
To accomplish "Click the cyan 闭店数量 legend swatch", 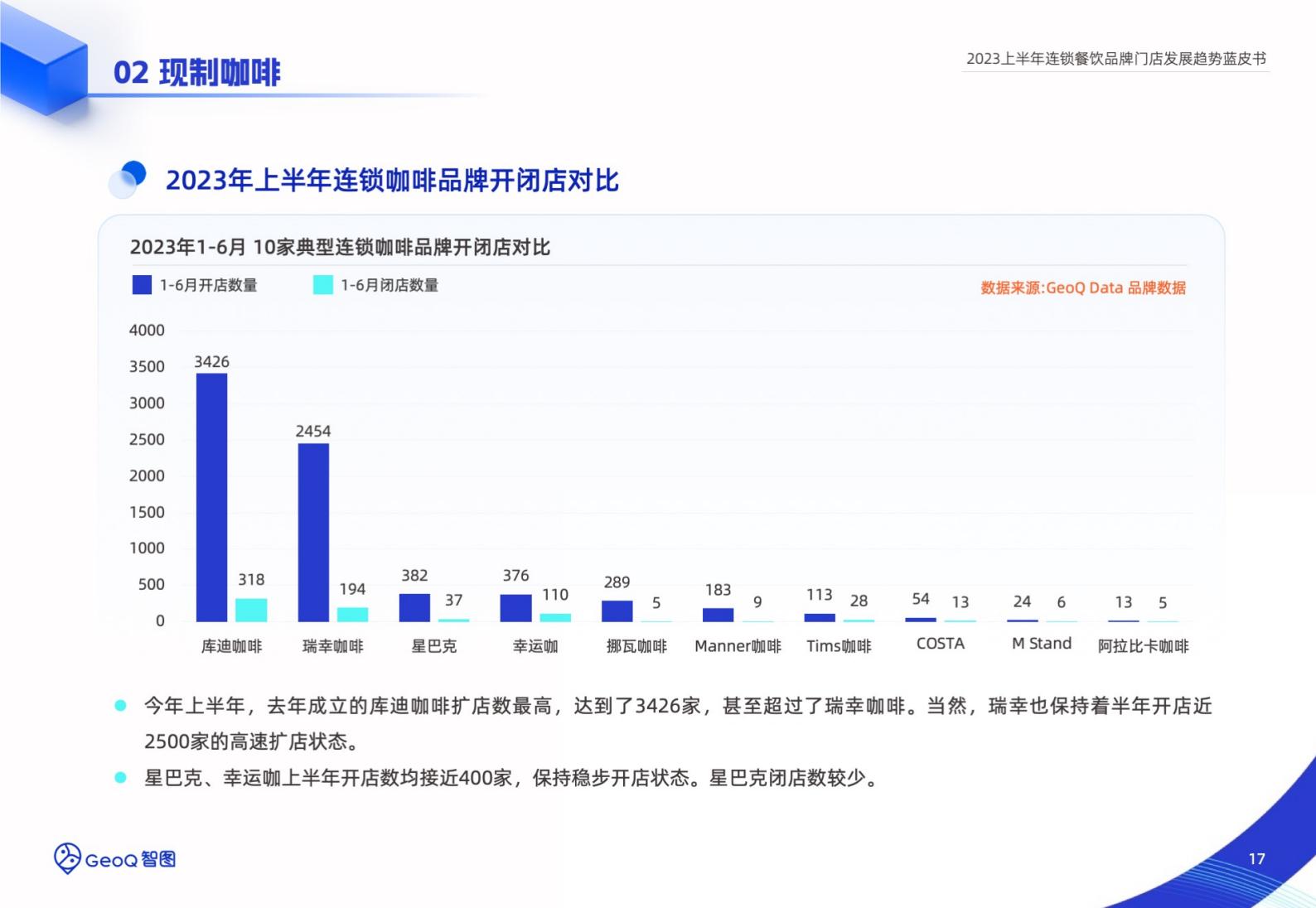I will click(322, 285).
